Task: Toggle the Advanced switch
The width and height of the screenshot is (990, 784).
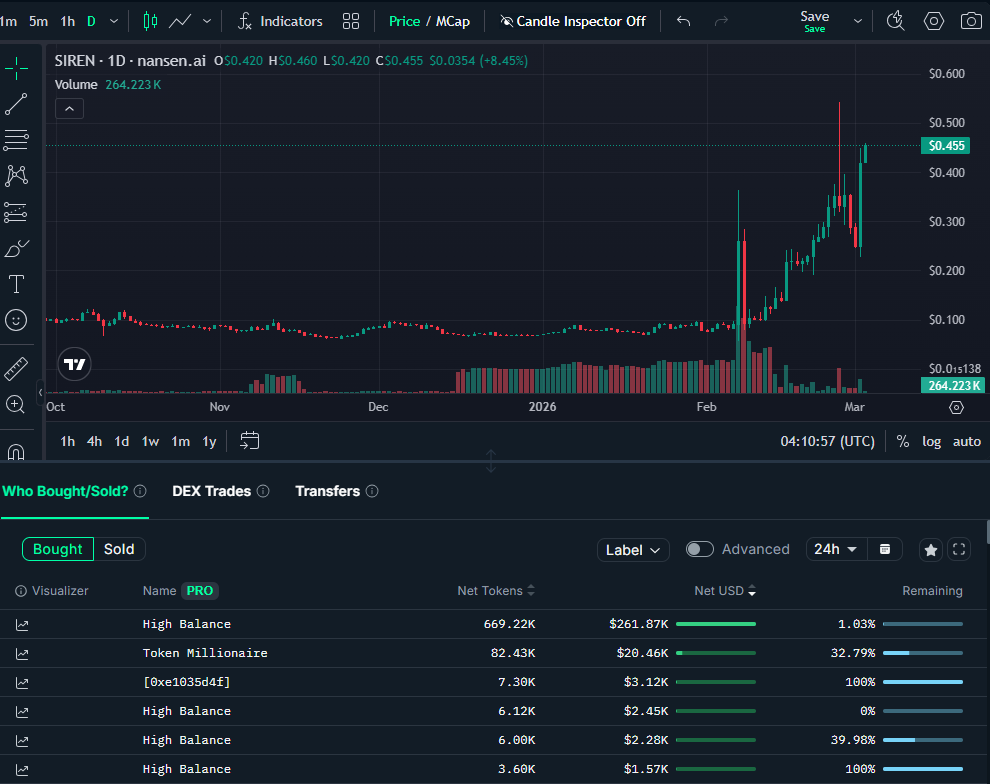Action: tap(700, 549)
